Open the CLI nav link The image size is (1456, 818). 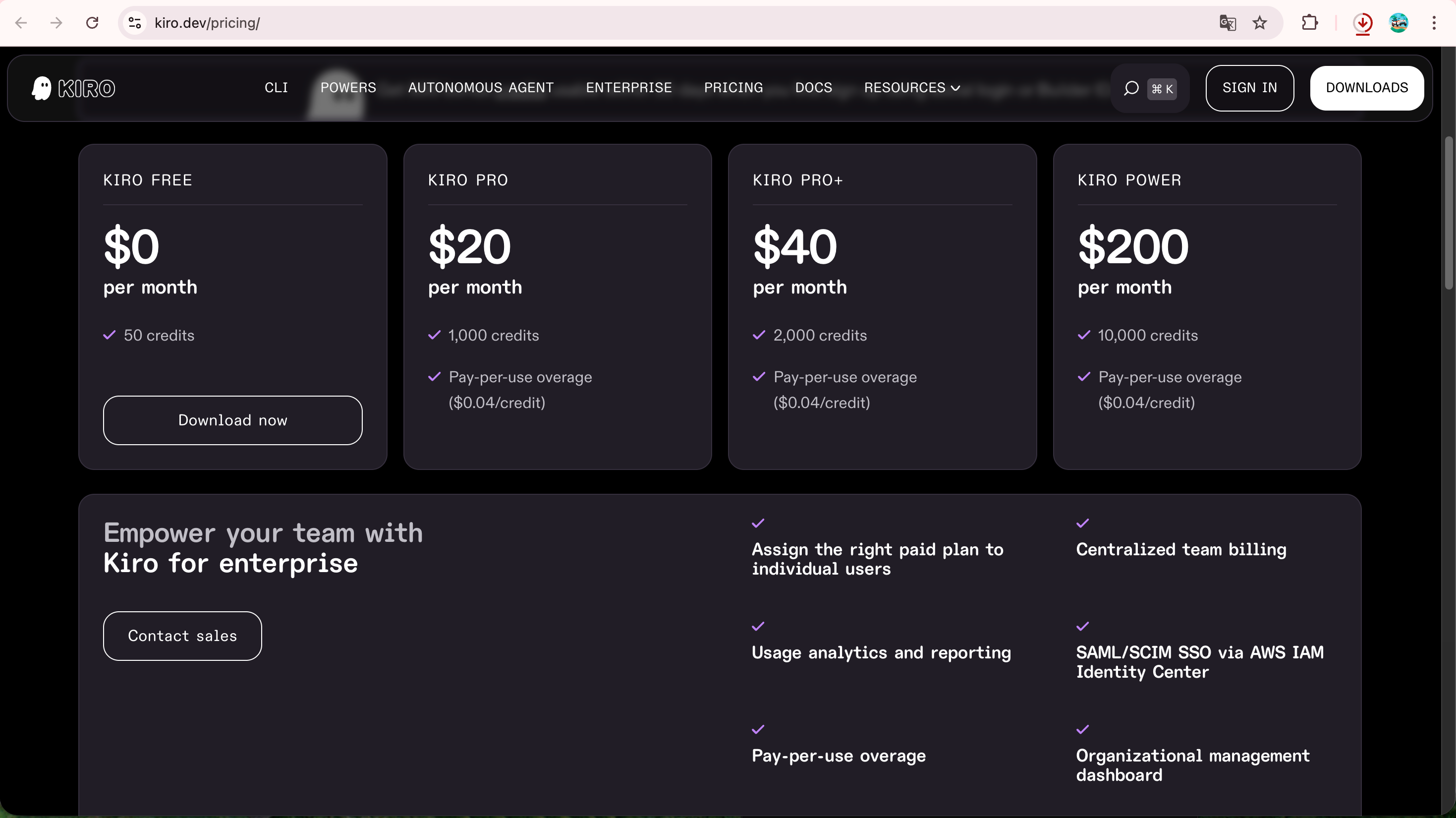click(x=276, y=88)
